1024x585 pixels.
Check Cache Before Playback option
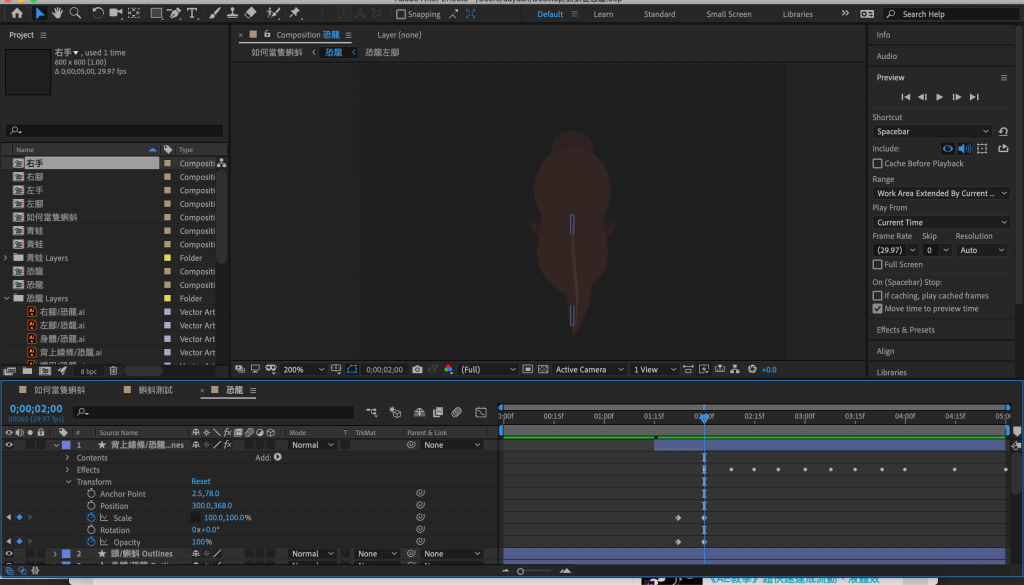[x=878, y=163]
